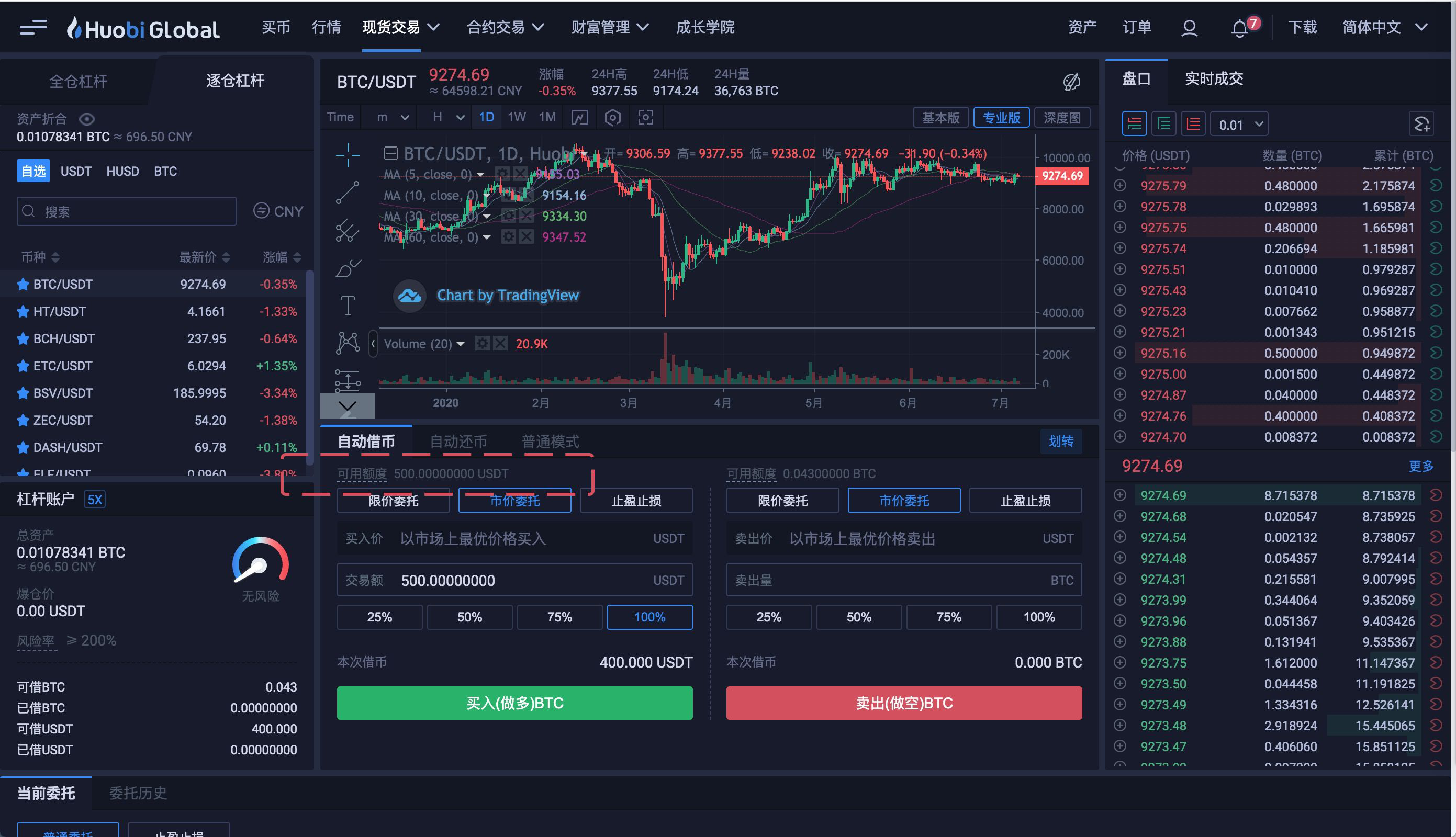1456x837 pixels.
Task: Choose limit order type on sell side
Action: point(782,500)
